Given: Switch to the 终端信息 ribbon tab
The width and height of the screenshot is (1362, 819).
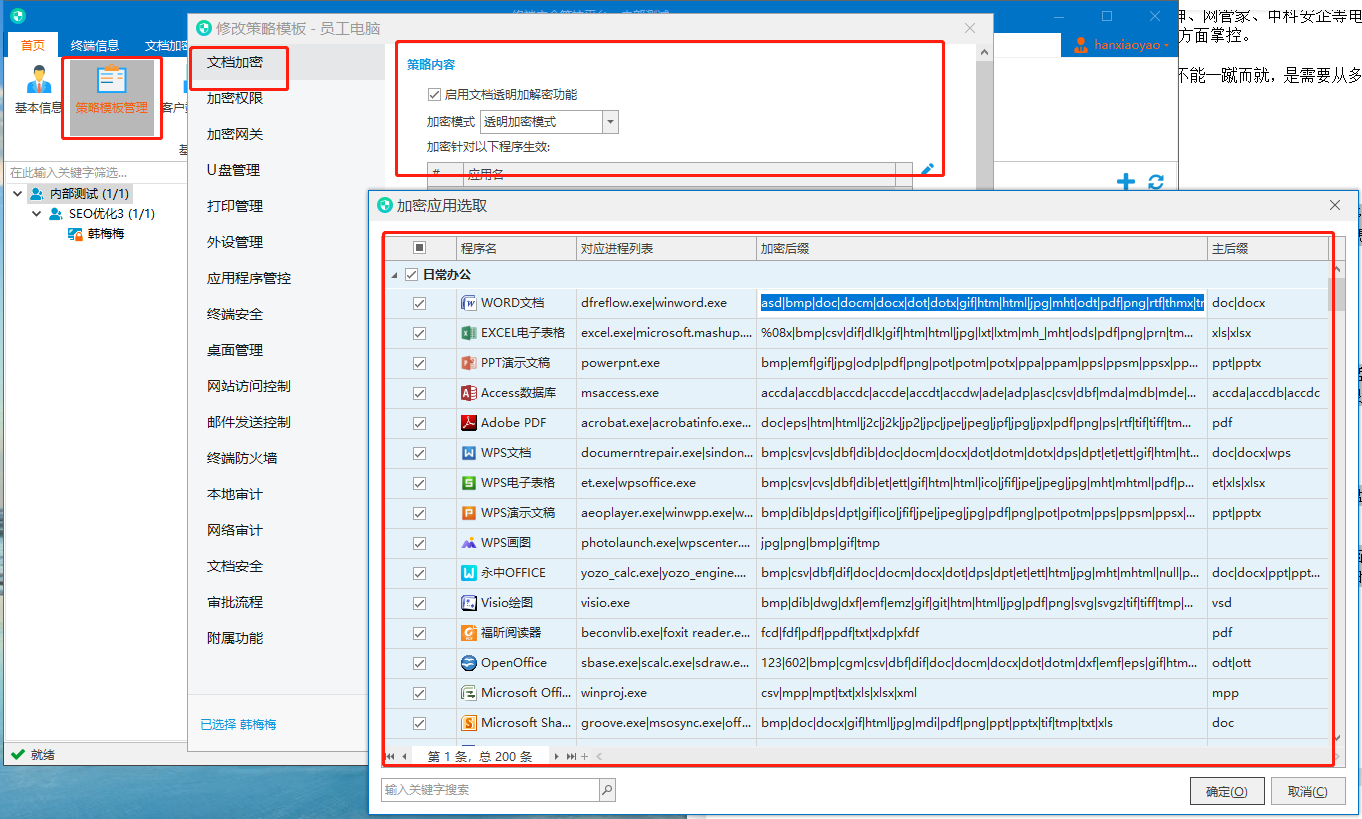Looking at the screenshot, I should (95, 45).
